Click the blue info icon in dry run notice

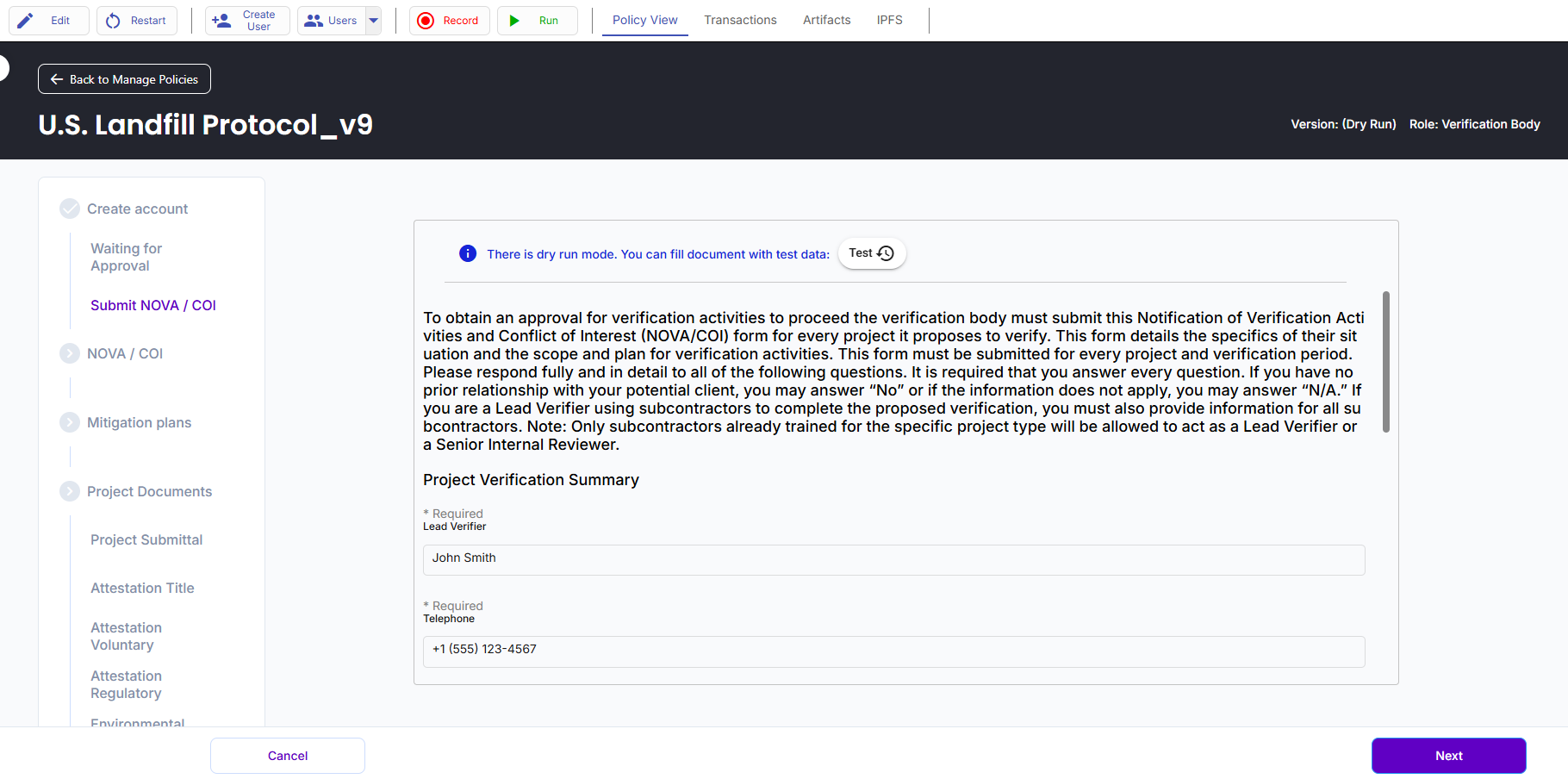coord(468,253)
